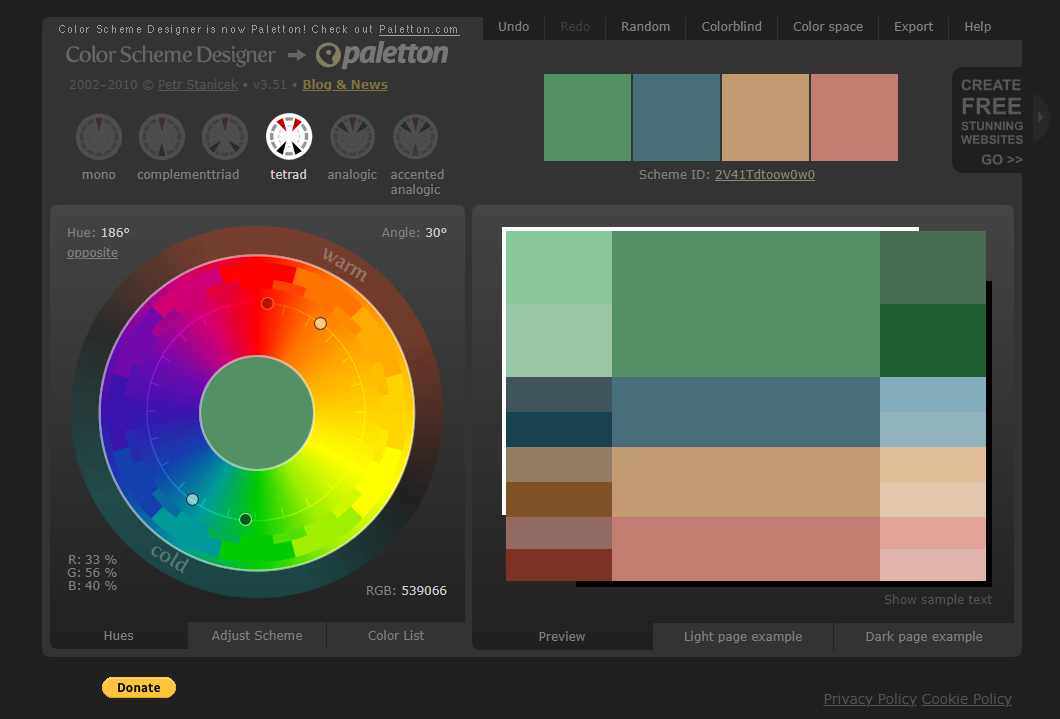
Task: Click the opposite hue link
Action: pos(92,253)
